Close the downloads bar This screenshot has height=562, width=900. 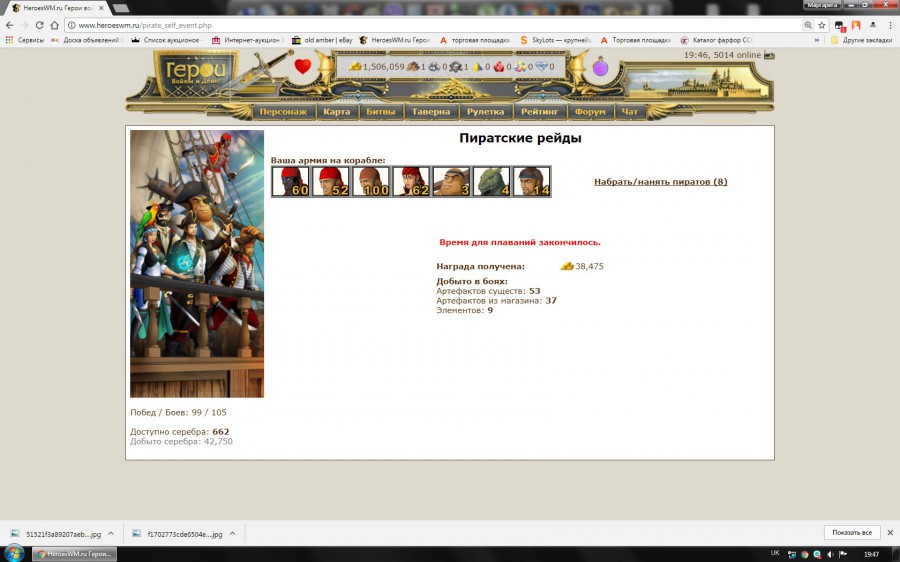[x=890, y=533]
